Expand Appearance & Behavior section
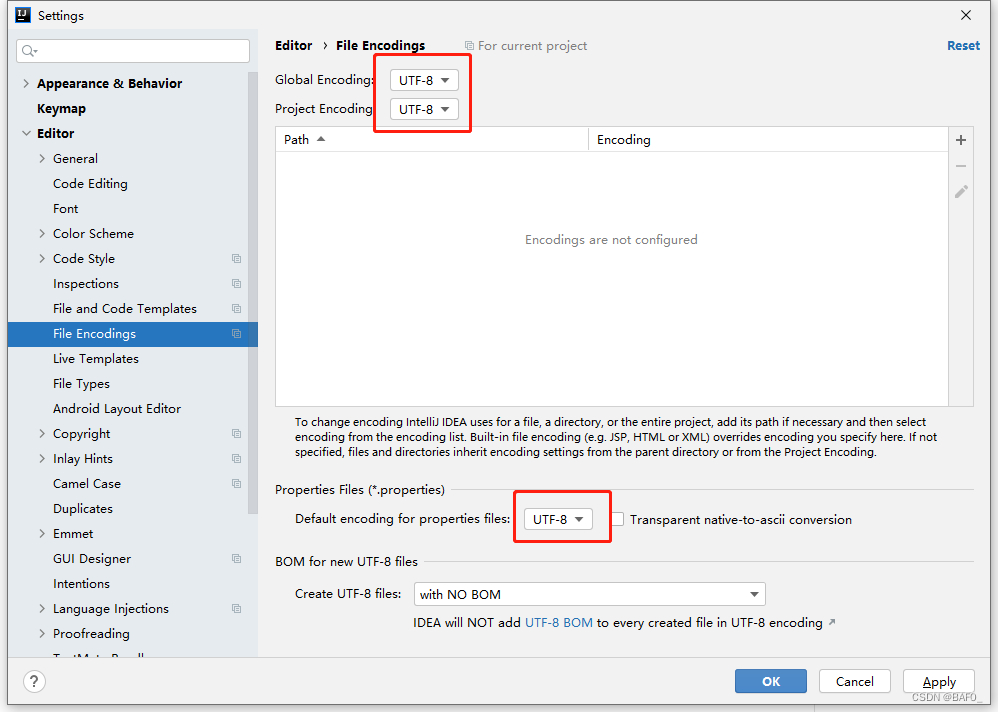Viewport: 998px width, 712px height. [26, 83]
